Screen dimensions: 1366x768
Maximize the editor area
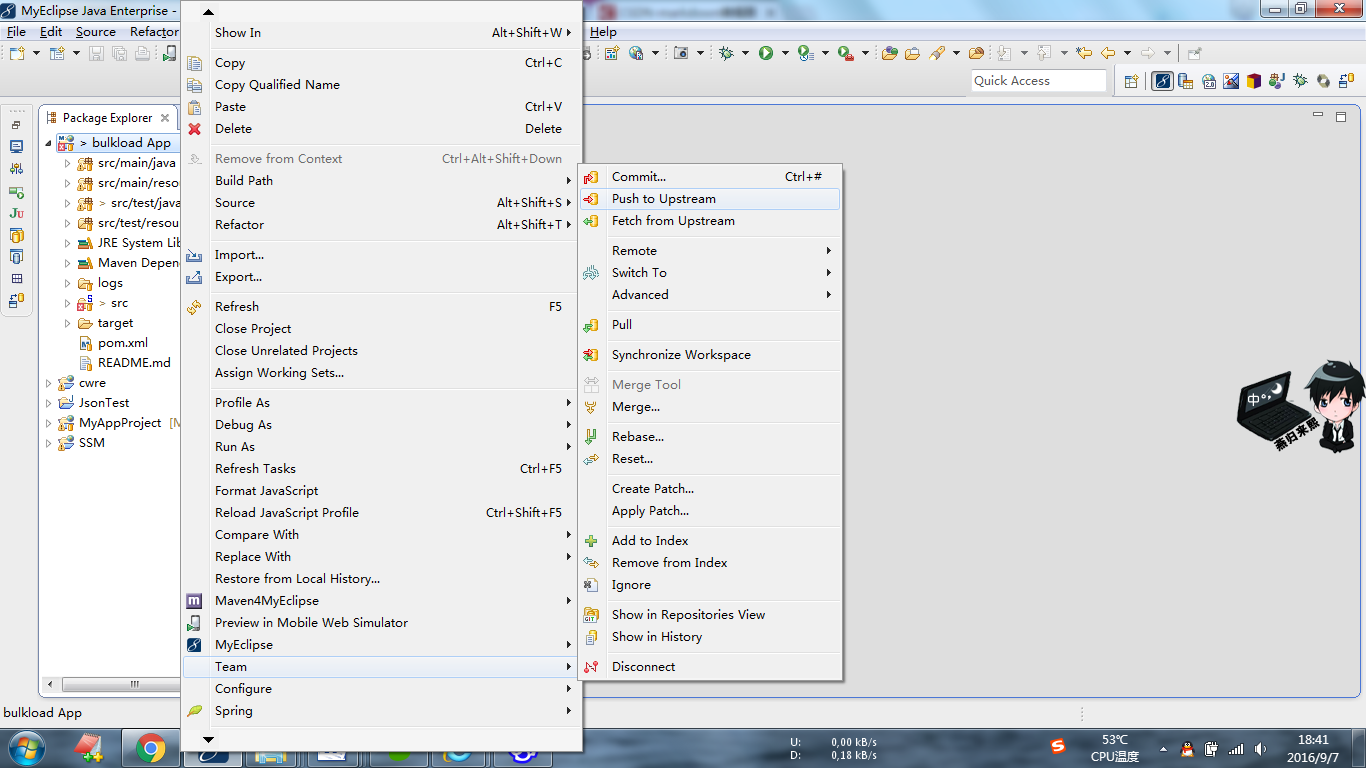coord(1341,117)
